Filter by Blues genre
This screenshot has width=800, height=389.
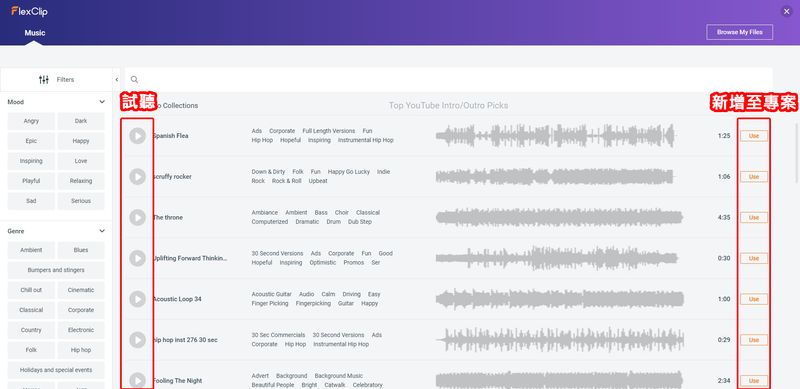pyautogui.click(x=81, y=251)
